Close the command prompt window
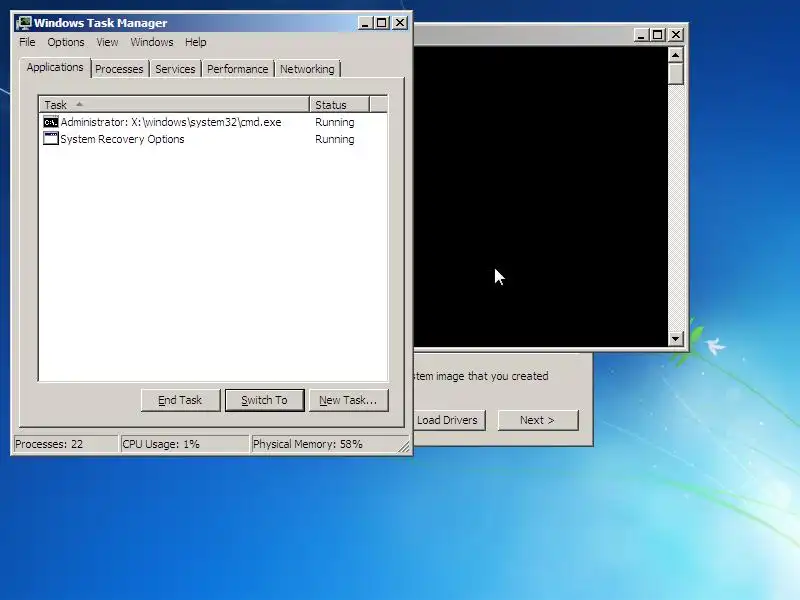The width and height of the screenshot is (800, 600). pos(676,35)
